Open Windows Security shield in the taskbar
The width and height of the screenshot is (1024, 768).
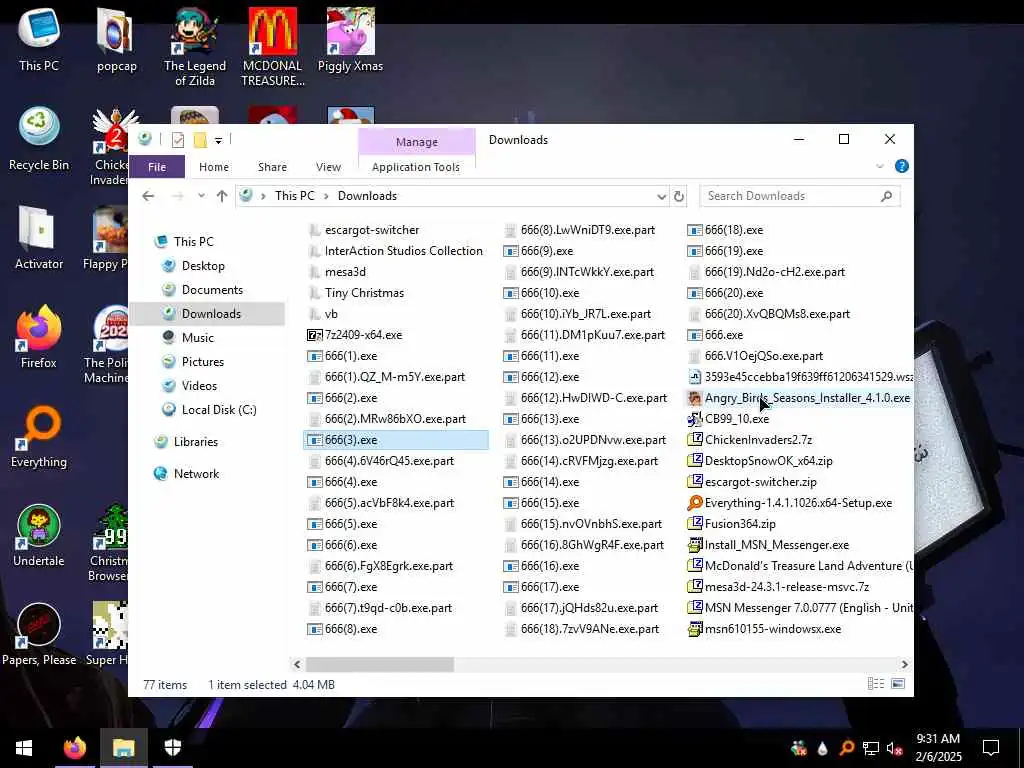pyautogui.click(x=172, y=748)
